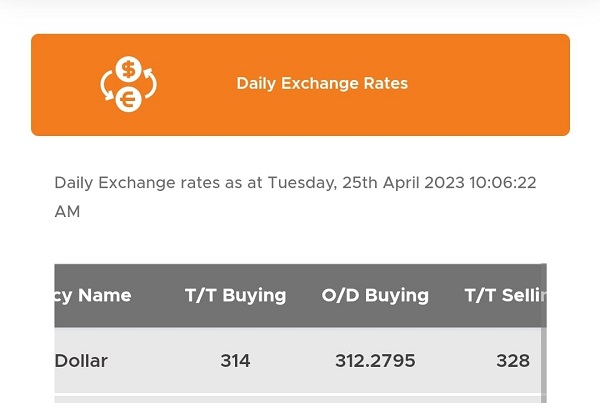The image size is (600, 403).
Task: Click the 10:06:22 timestamp text
Action: 503,183
